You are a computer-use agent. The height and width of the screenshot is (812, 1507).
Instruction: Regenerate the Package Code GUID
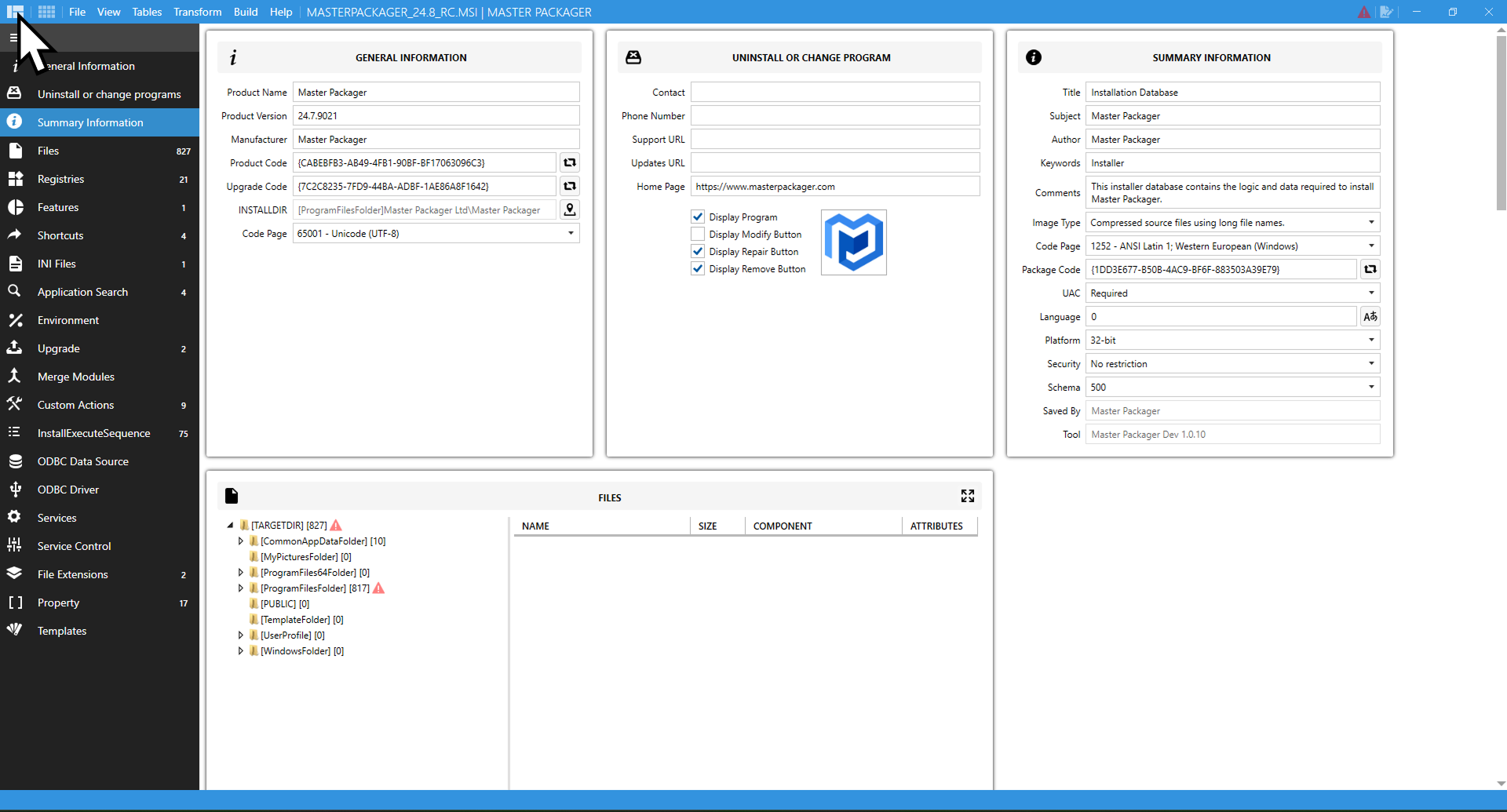point(1370,269)
